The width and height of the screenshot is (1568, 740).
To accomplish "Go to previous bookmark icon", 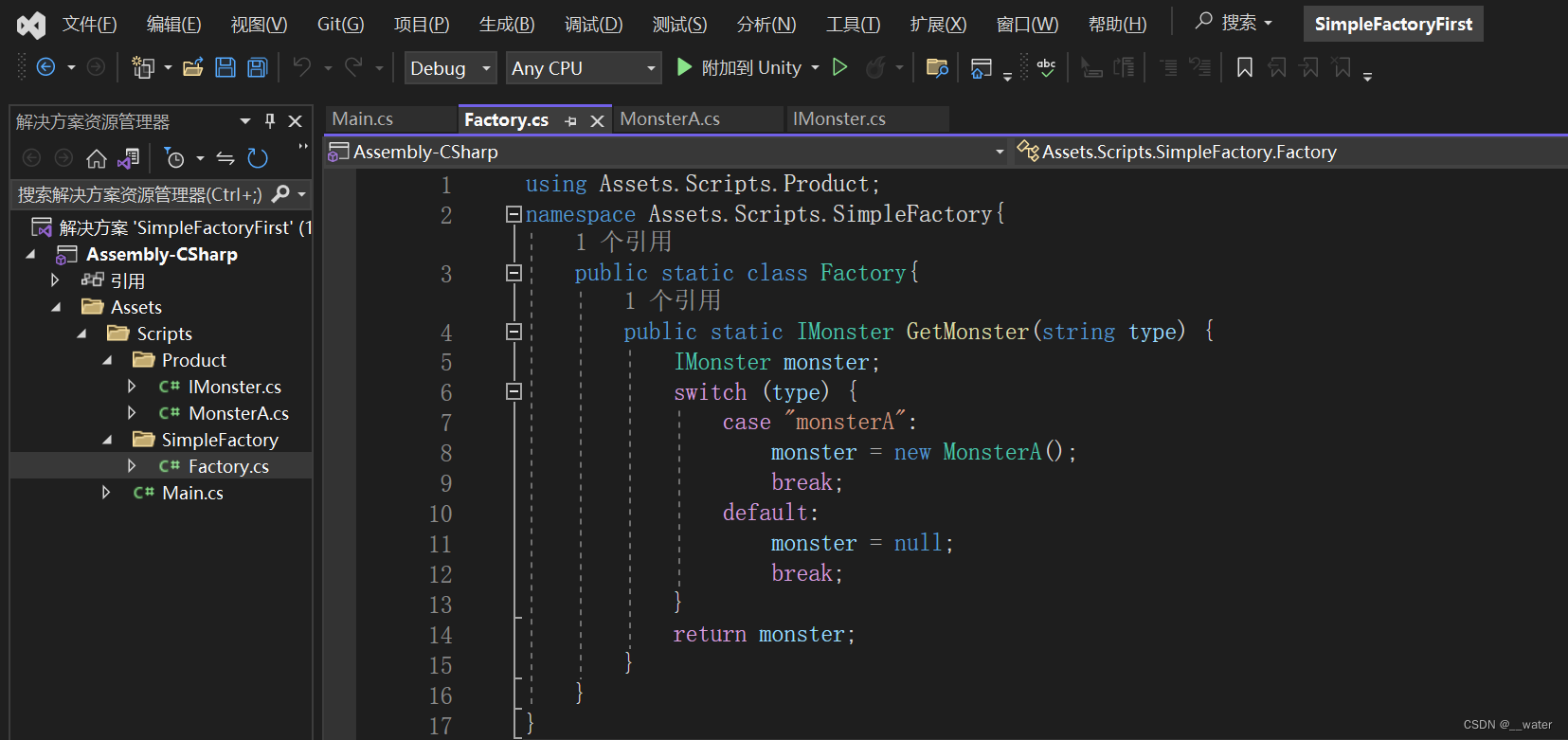I will pos(1277,67).
